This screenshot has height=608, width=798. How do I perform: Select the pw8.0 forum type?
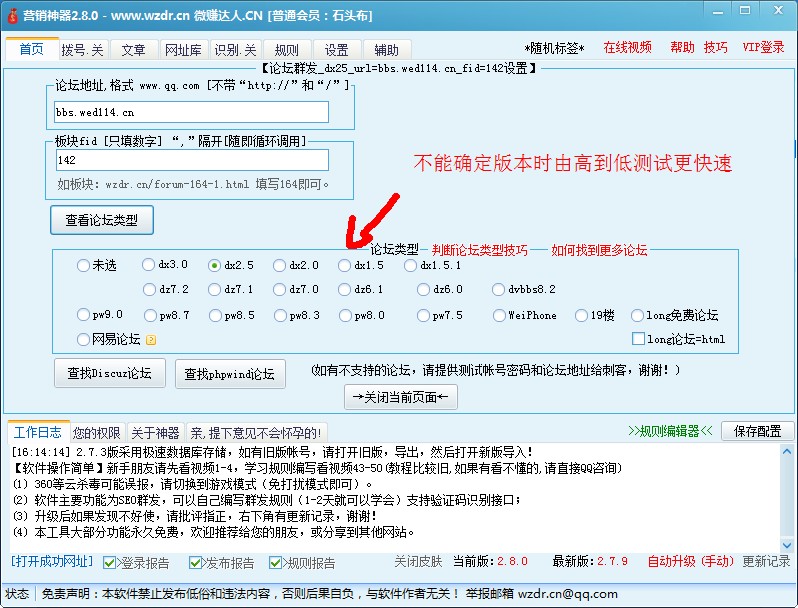coord(362,315)
